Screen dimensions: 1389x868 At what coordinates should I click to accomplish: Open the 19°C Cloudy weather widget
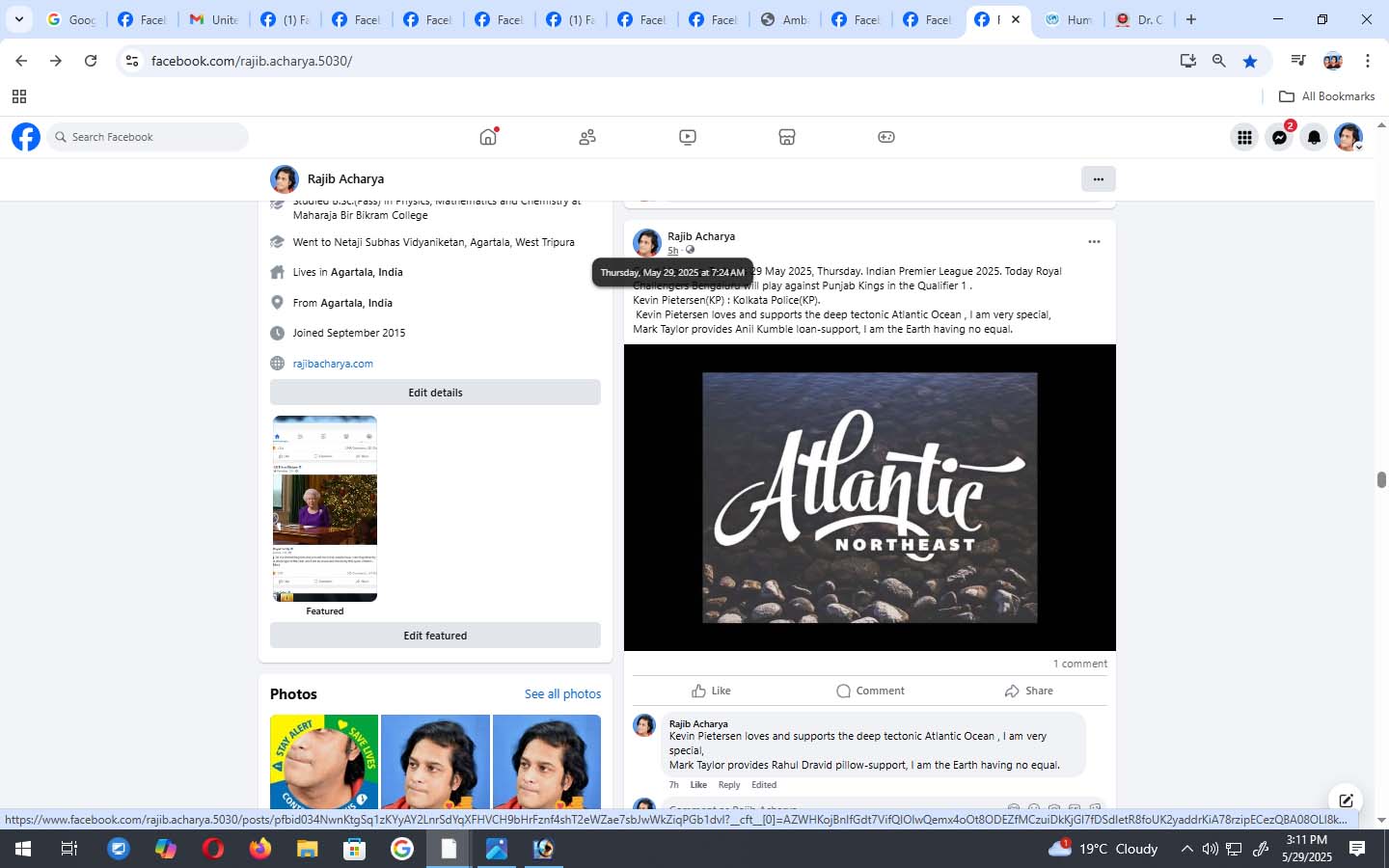click(x=1103, y=849)
